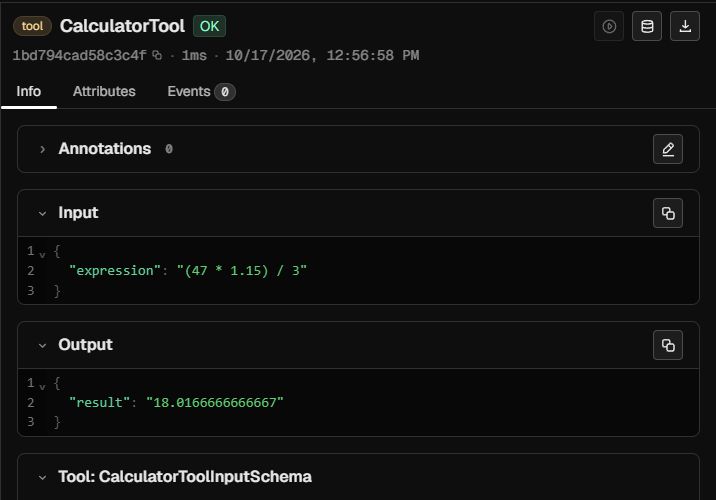Copy the Input section contents
Image resolution: width=716 pixels, height=500 pixels.
coord(668,213)
